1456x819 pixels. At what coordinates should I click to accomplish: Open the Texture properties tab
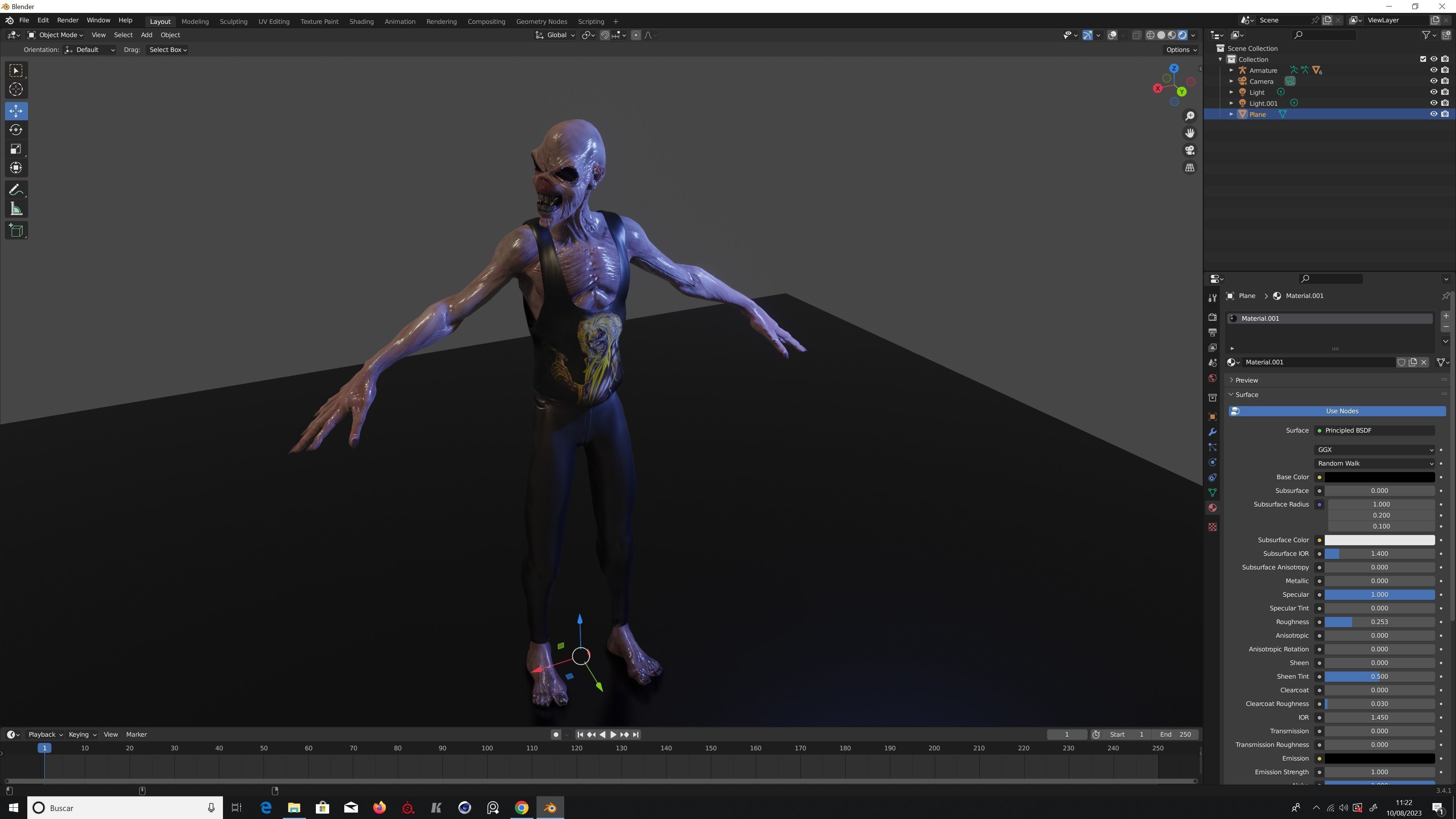[1213, 527]
